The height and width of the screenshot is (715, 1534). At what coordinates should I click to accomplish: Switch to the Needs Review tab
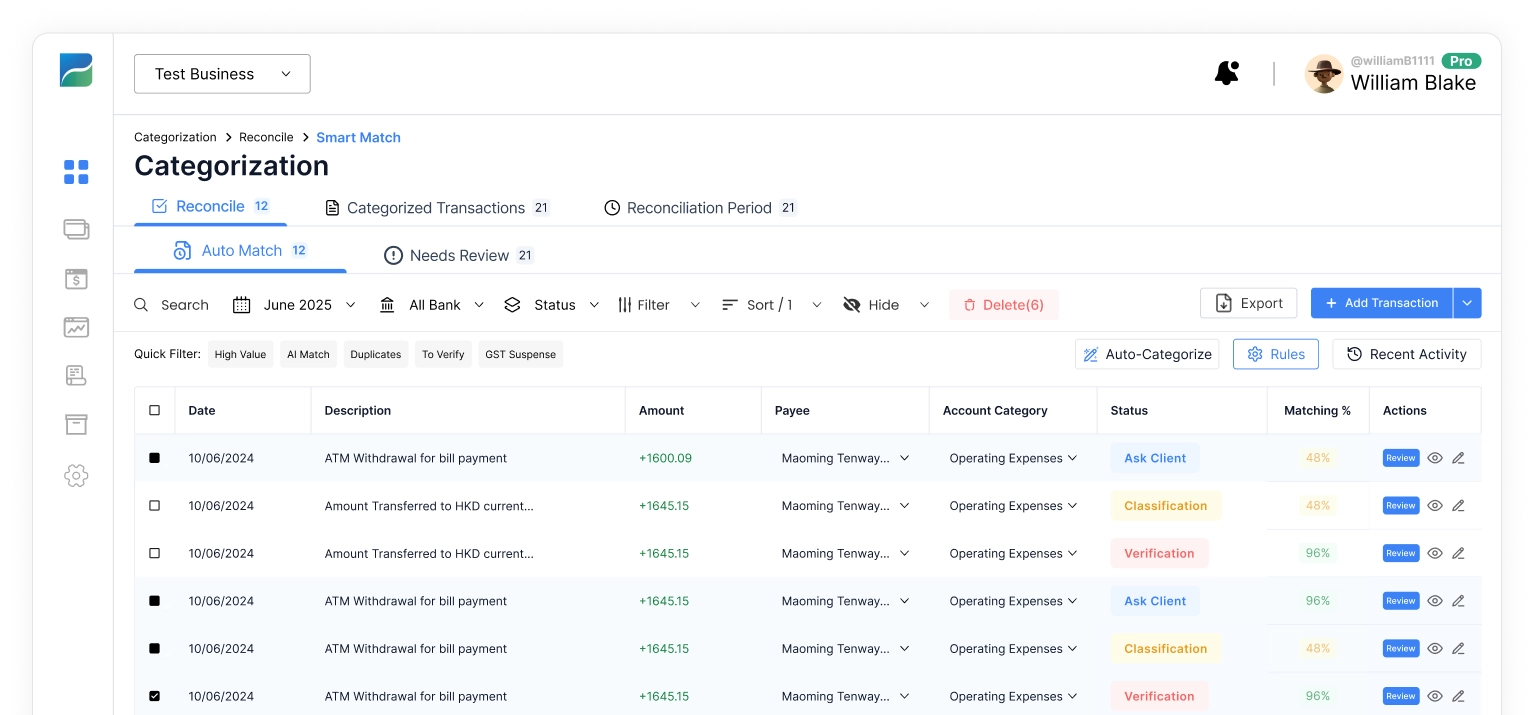458,256
